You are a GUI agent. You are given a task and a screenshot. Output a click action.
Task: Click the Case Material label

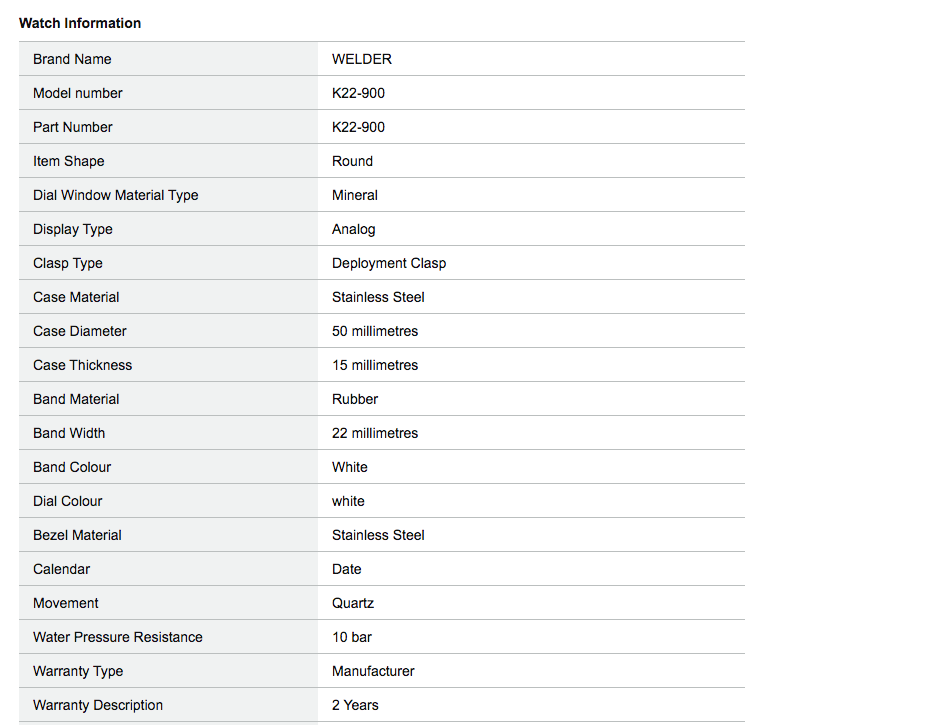click(76, 297)
